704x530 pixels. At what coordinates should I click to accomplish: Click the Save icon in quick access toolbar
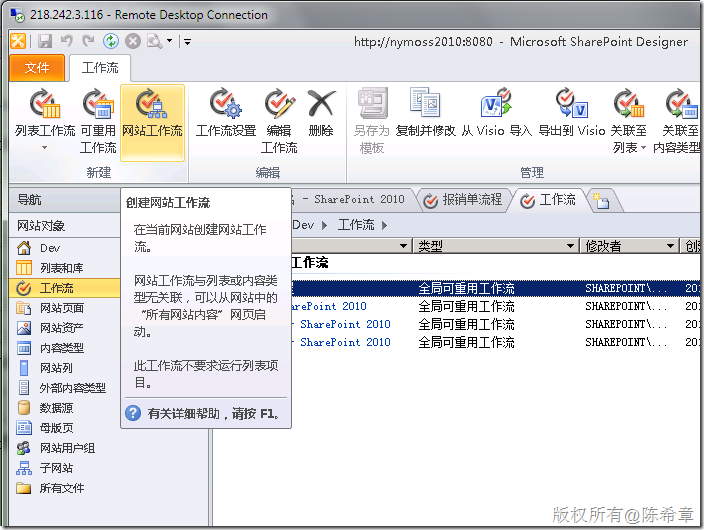click(45, 41)
